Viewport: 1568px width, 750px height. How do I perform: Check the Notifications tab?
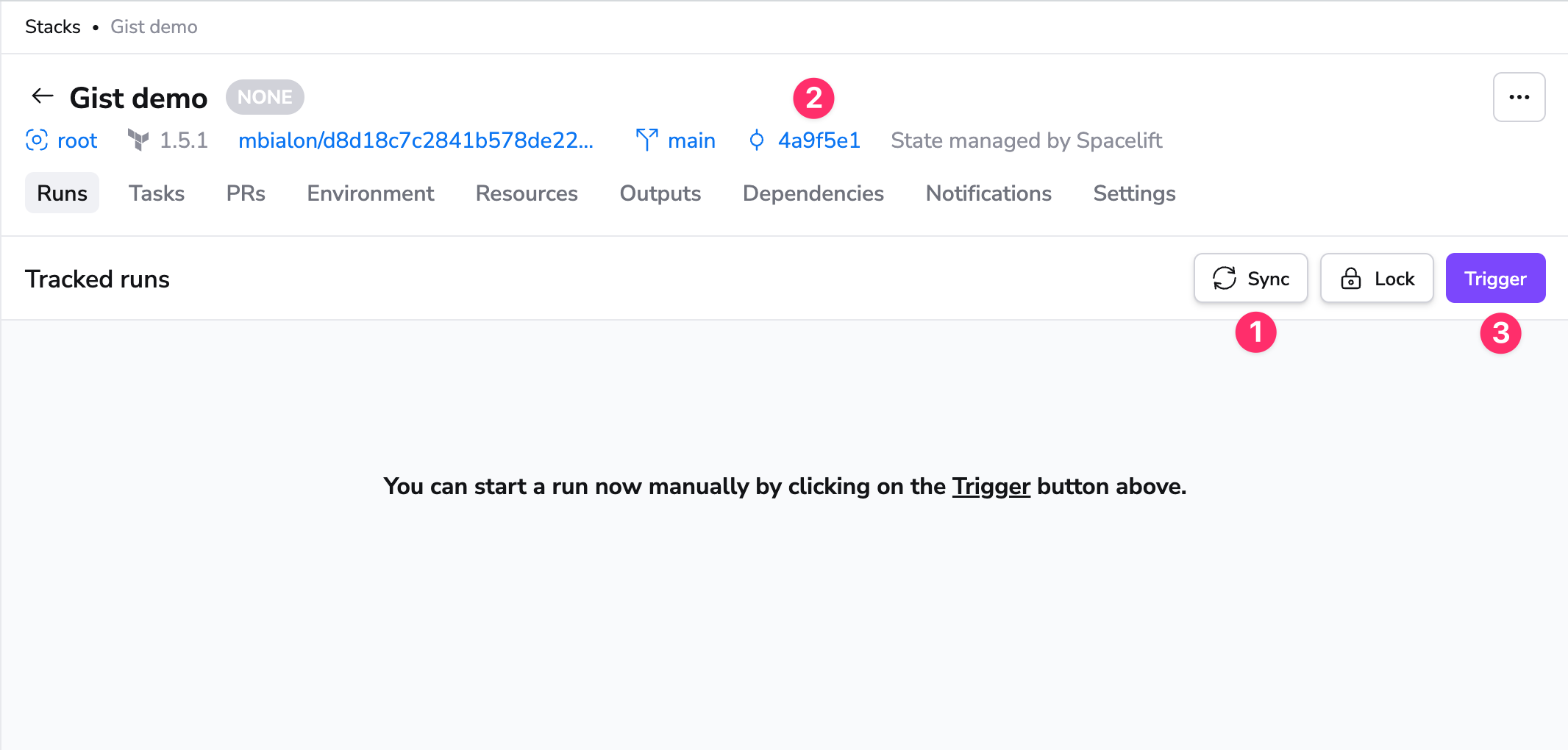click(x=988, y=193)
